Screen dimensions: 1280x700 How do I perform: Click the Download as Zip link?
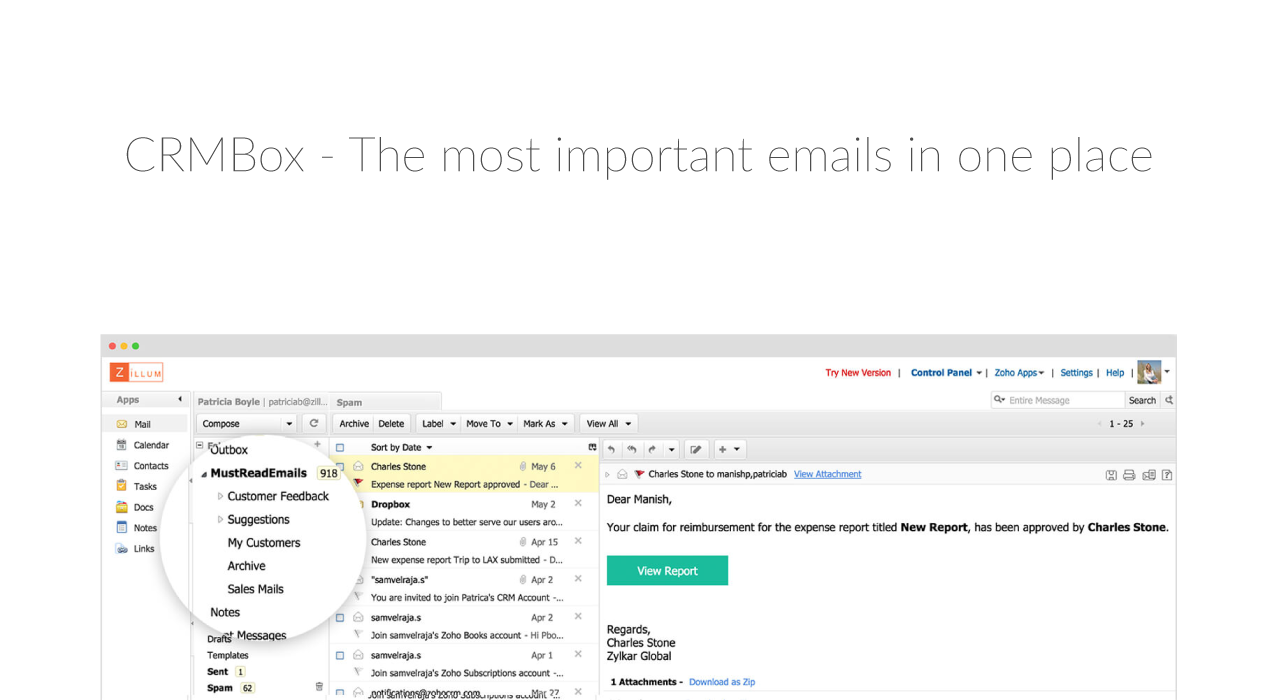[722, 682]
